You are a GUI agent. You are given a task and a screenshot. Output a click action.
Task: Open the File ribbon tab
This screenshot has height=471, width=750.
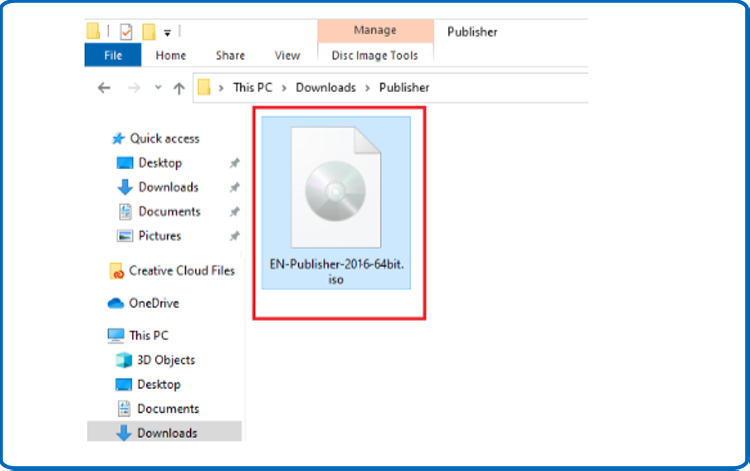[113, 55]
